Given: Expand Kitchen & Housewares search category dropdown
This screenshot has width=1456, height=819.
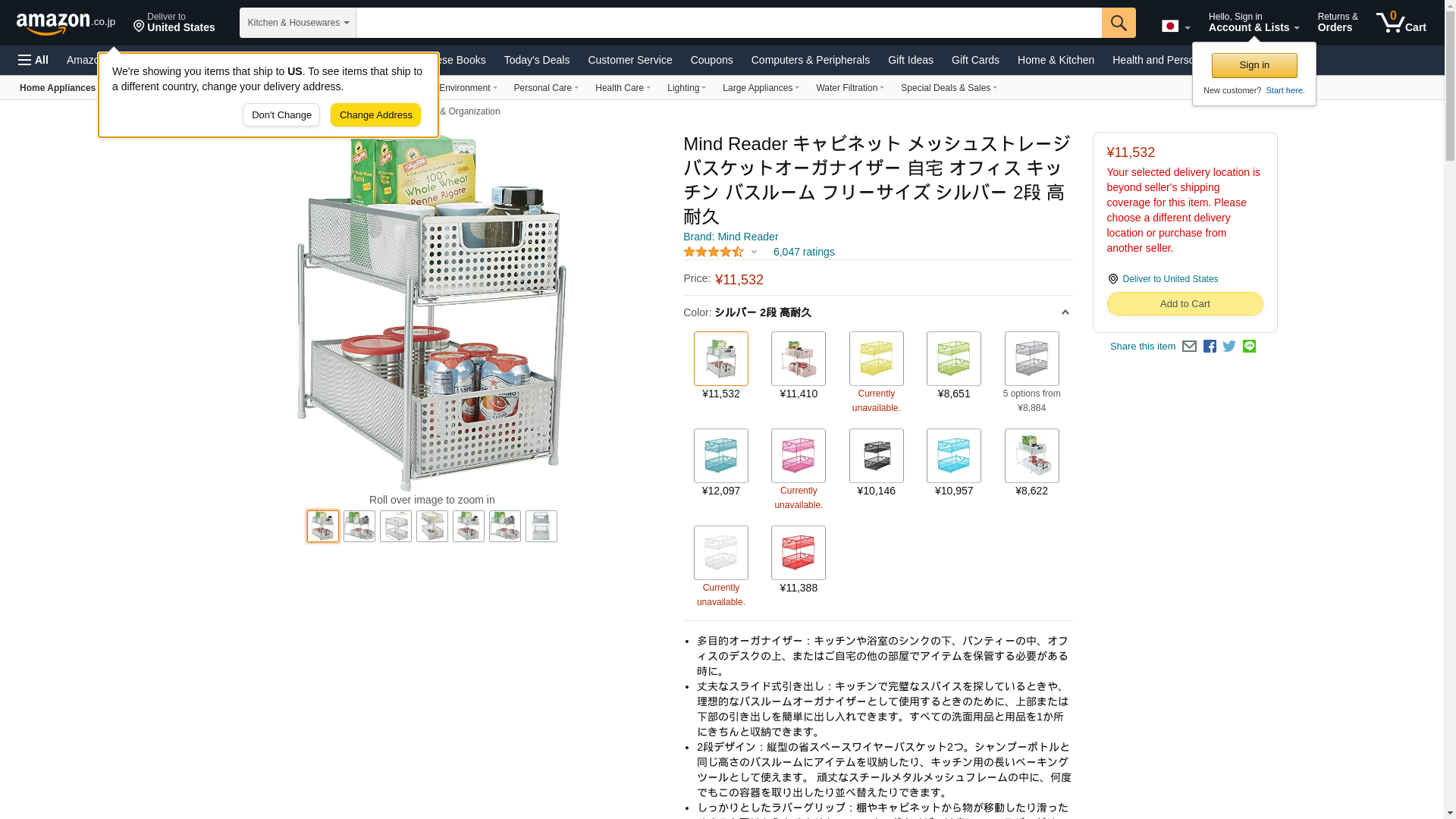Looking at the screenshot, I should pos(297,23).
